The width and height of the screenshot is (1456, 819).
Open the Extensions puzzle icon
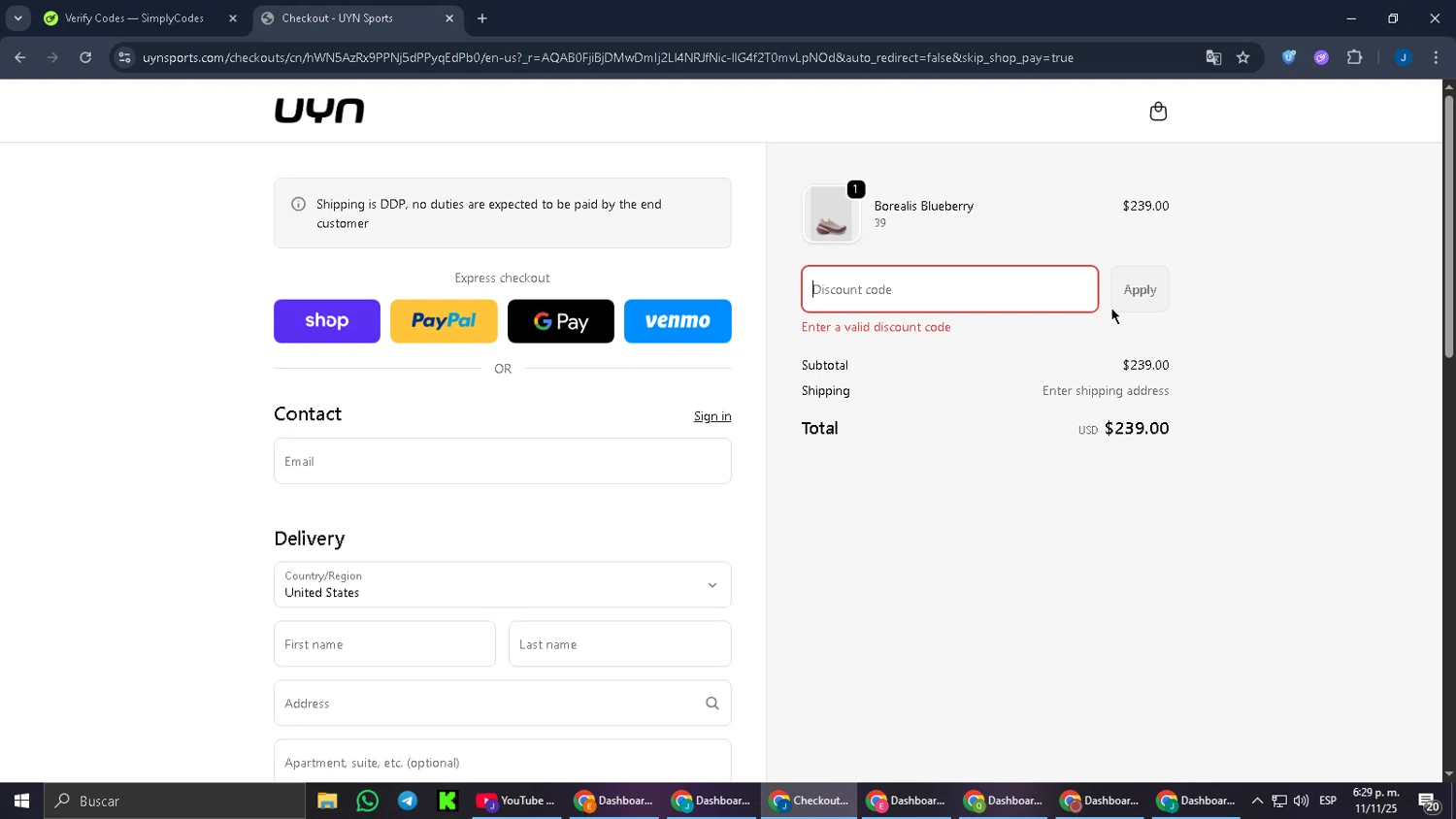[1355, 57]
